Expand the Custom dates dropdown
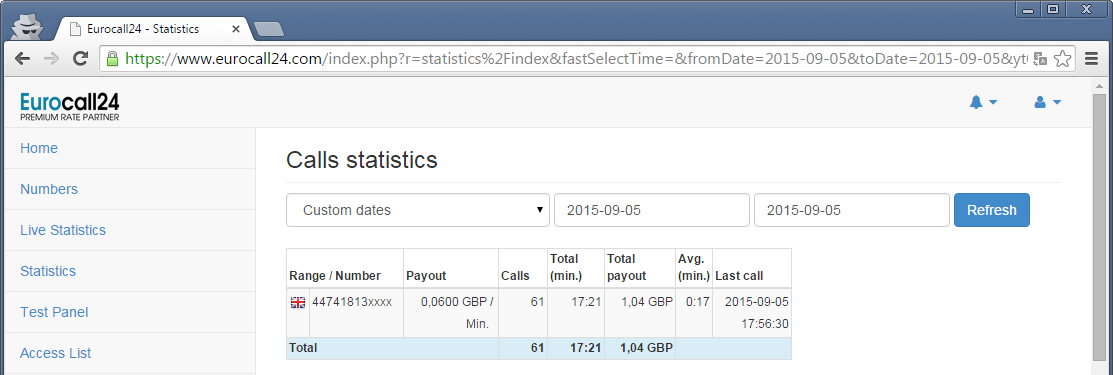Screen dimensions: 1113x375 (x=418, y=210)
